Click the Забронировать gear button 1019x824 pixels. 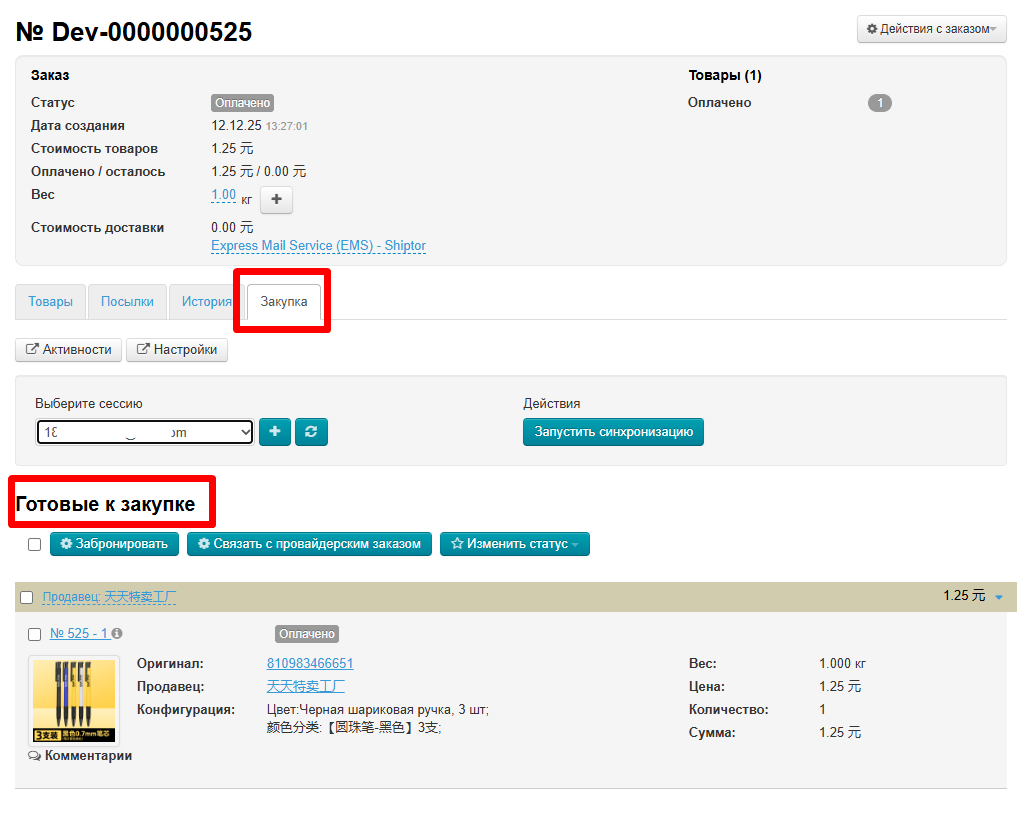click(x=115, y=544)
